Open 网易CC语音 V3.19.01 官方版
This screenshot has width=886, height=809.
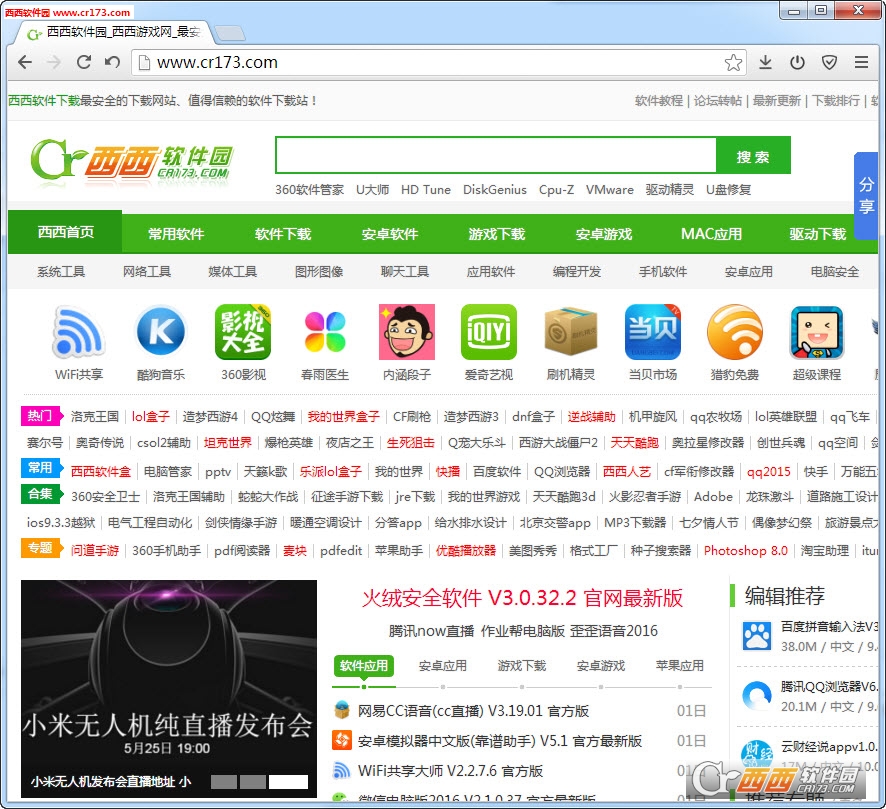point(473,710)
